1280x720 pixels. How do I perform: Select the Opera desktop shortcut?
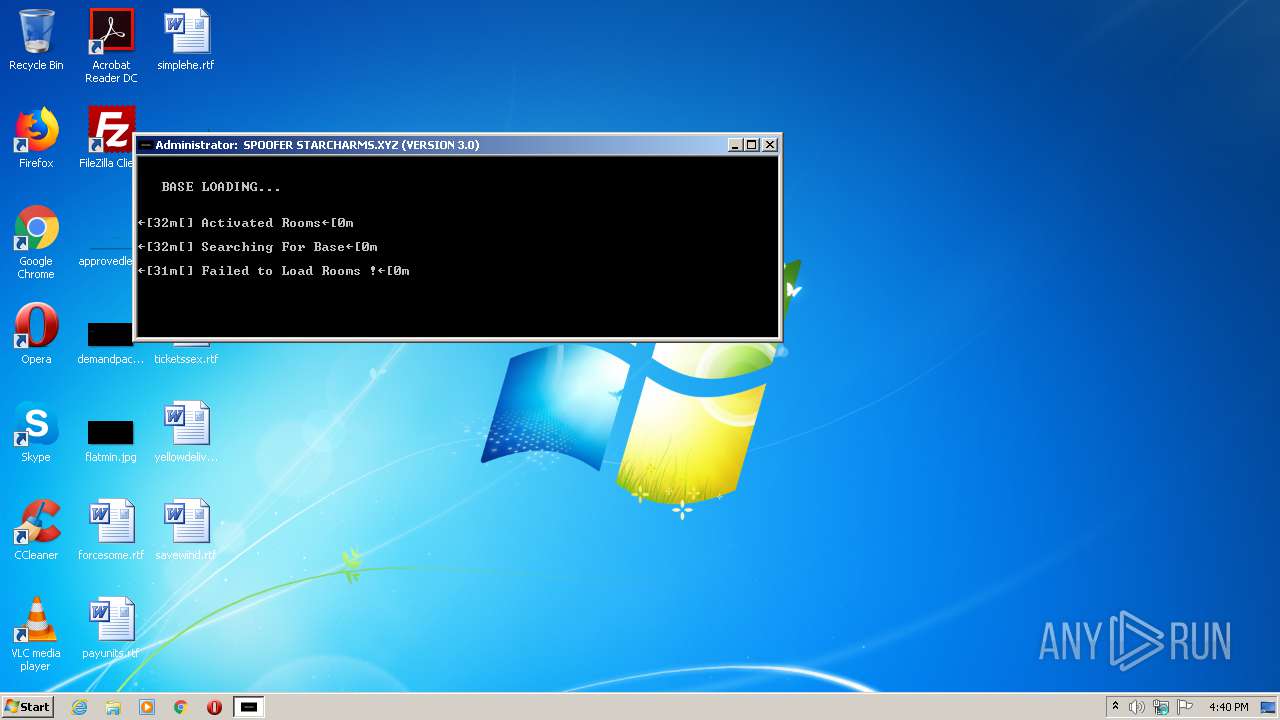(x=36, y=334)
